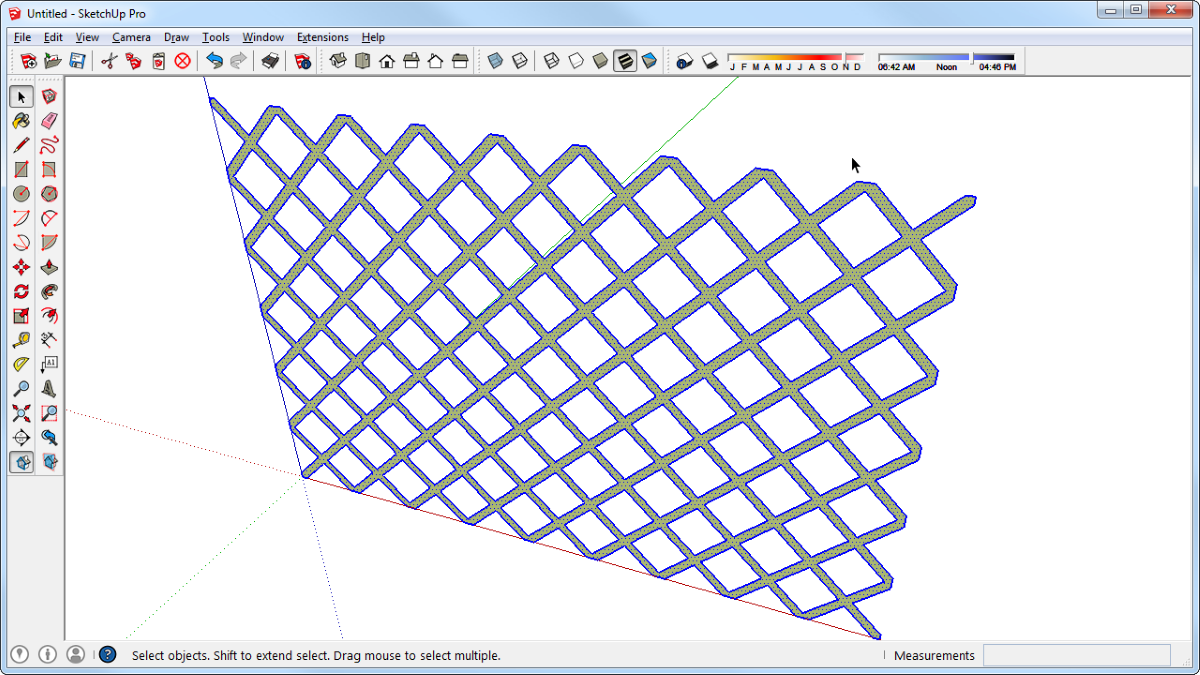Switch to Iso view
Image resolution: width=1200 pixels, height=675 pixels.
pyautogui.click(x=338, y=61)
